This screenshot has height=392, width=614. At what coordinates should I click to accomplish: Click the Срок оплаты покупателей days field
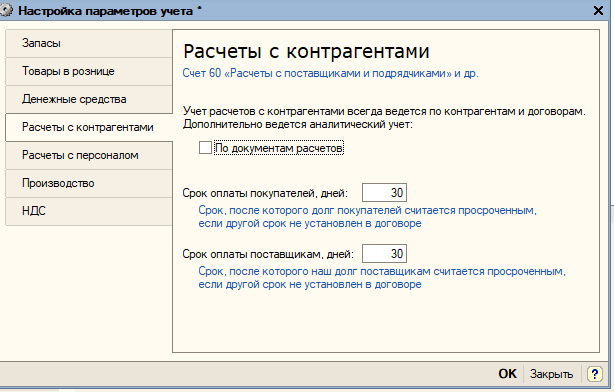click(x=384, y=193)
